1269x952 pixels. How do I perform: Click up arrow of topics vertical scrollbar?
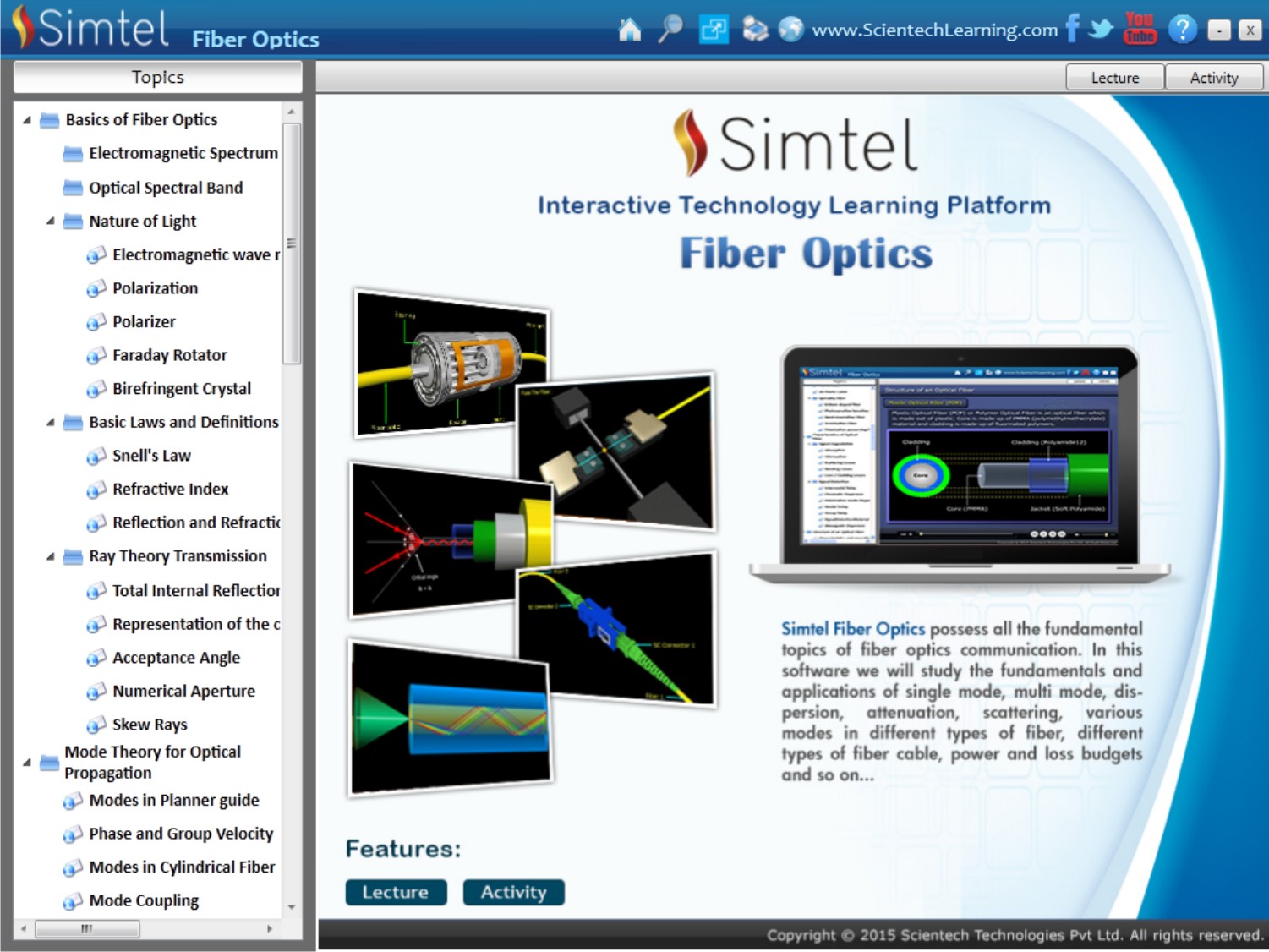[292, 112]
